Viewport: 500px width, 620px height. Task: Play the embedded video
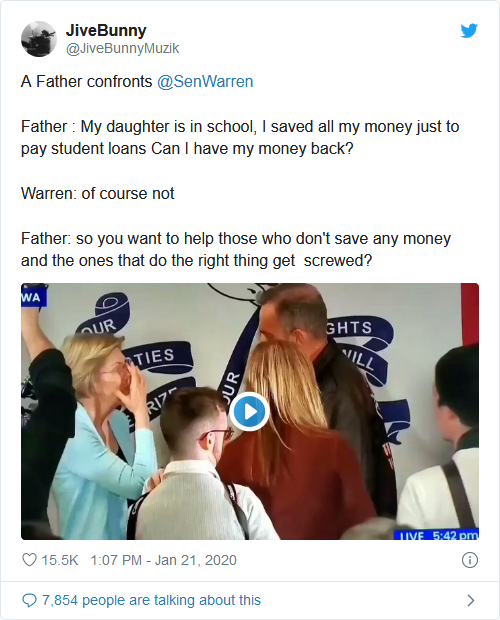[x=249, y=411]
